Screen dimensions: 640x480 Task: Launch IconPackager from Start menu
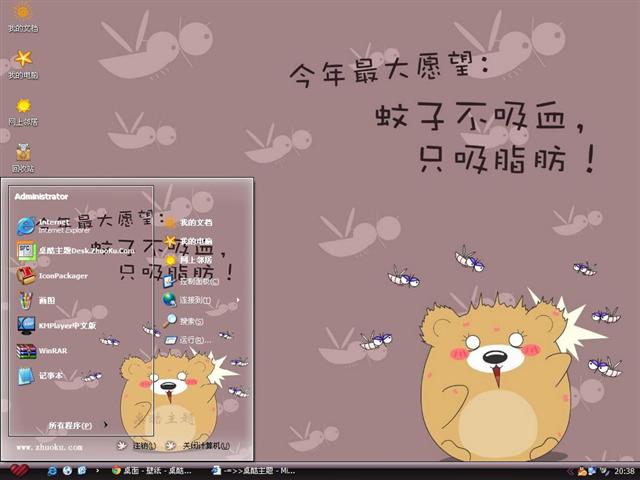click(x=52, y=276)
